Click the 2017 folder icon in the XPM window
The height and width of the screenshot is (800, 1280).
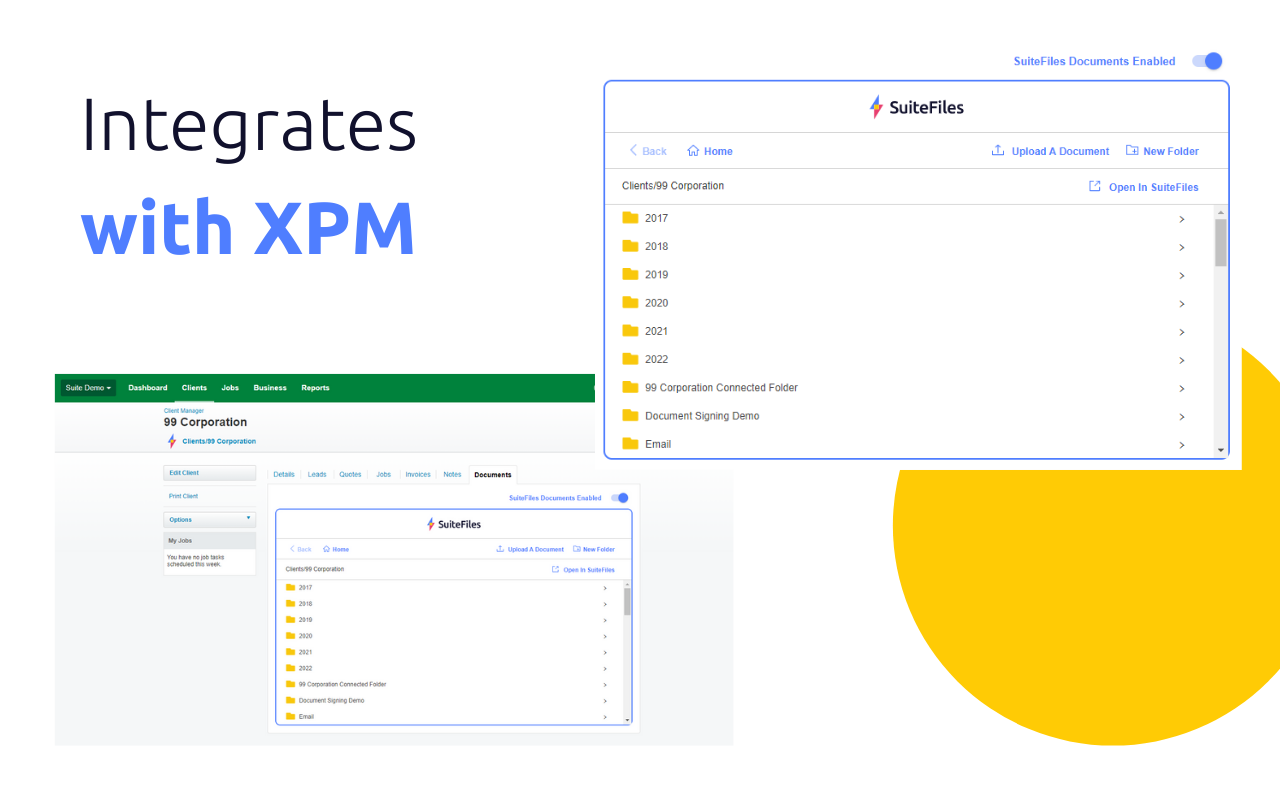point(291,588)
